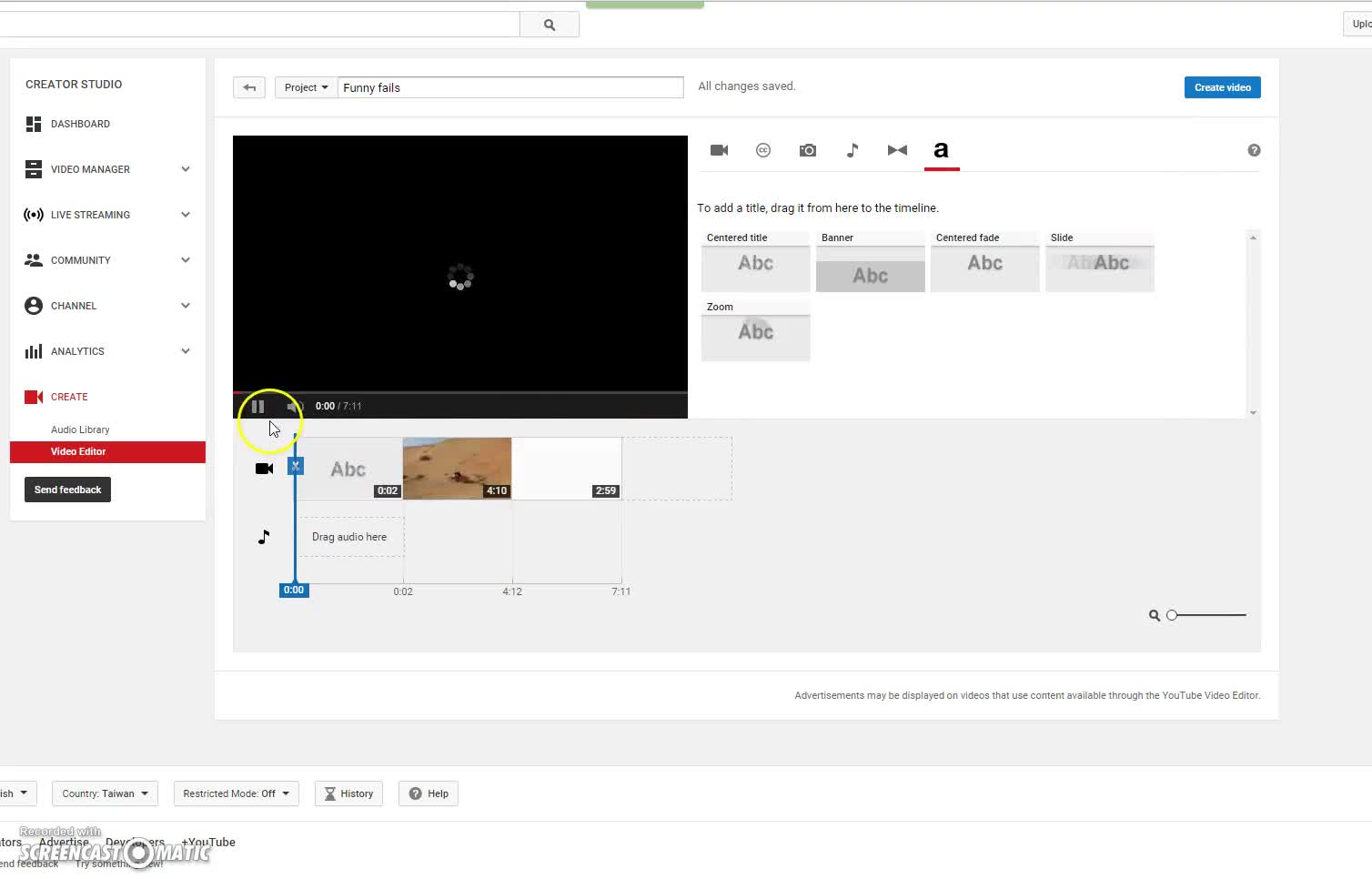The height and width of the screenshot is (879, 1372).
Task: Open Video Manager in sidebar
Action: point(90,169)
